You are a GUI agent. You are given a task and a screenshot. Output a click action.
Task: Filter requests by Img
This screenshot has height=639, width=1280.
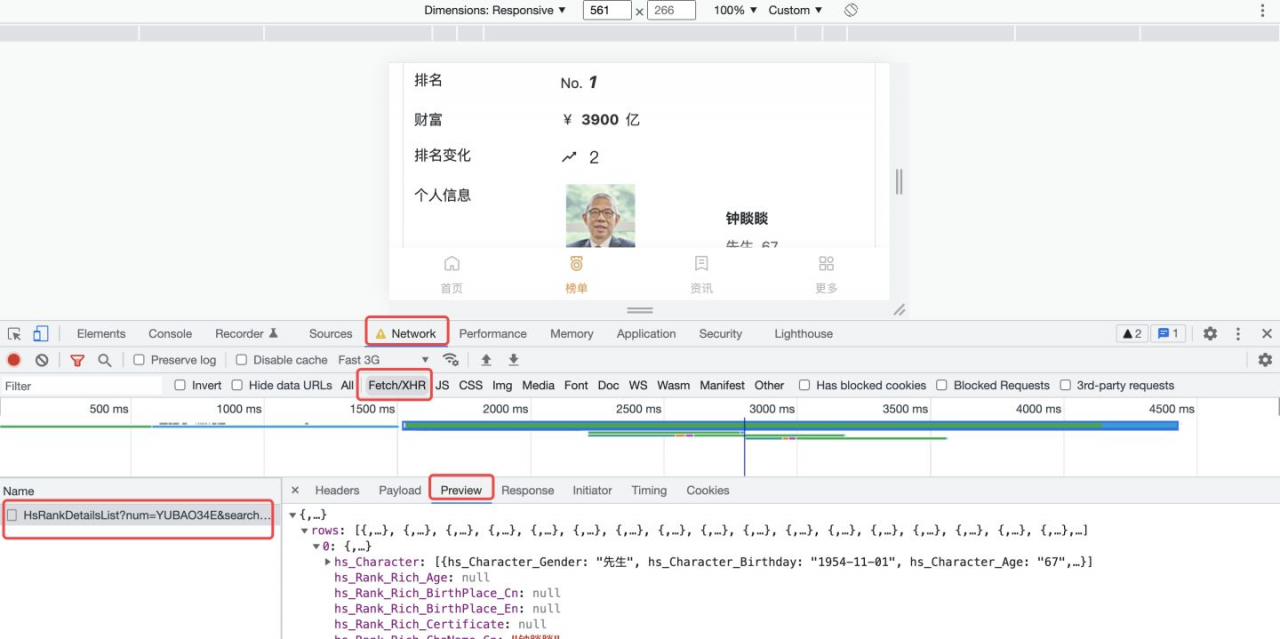click(502, 385)
